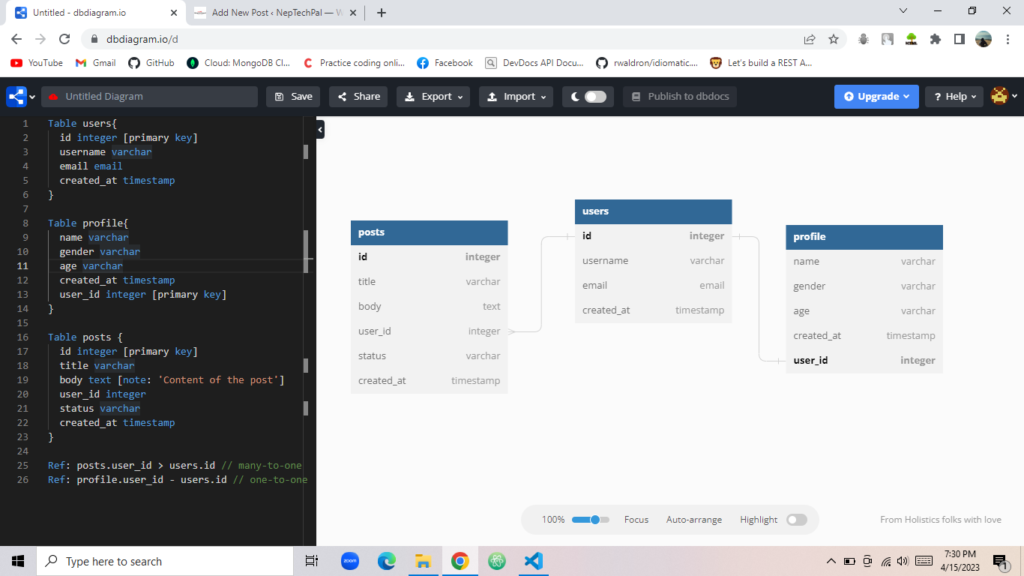Open the Windows Start menu
1024x576 pixels.
pyautogui.click(x=18, y=561)
